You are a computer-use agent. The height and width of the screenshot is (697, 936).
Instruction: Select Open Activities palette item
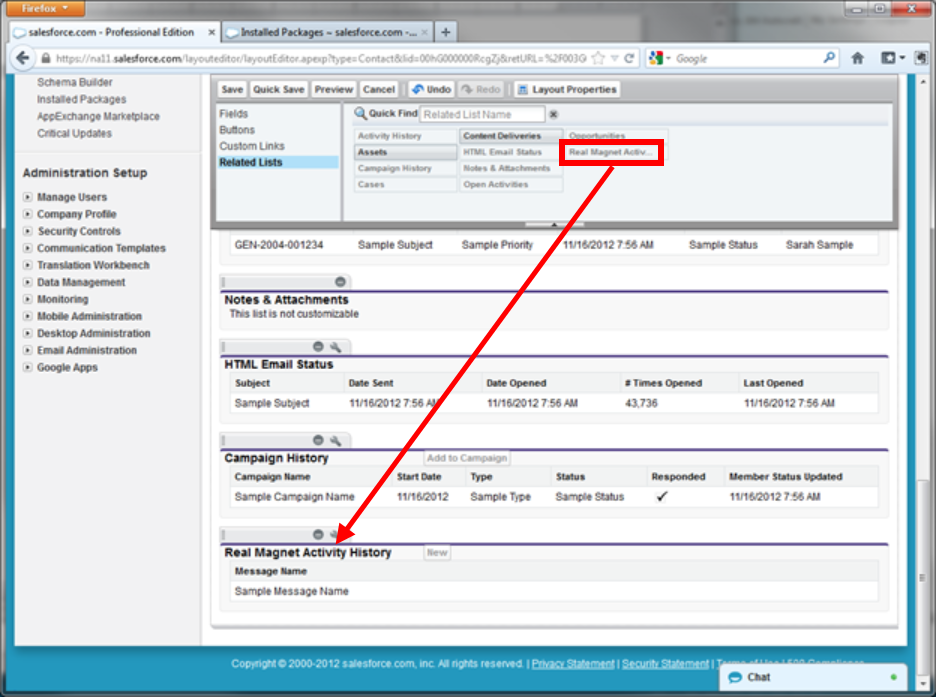pyautogui.click(x=511, y=184)
